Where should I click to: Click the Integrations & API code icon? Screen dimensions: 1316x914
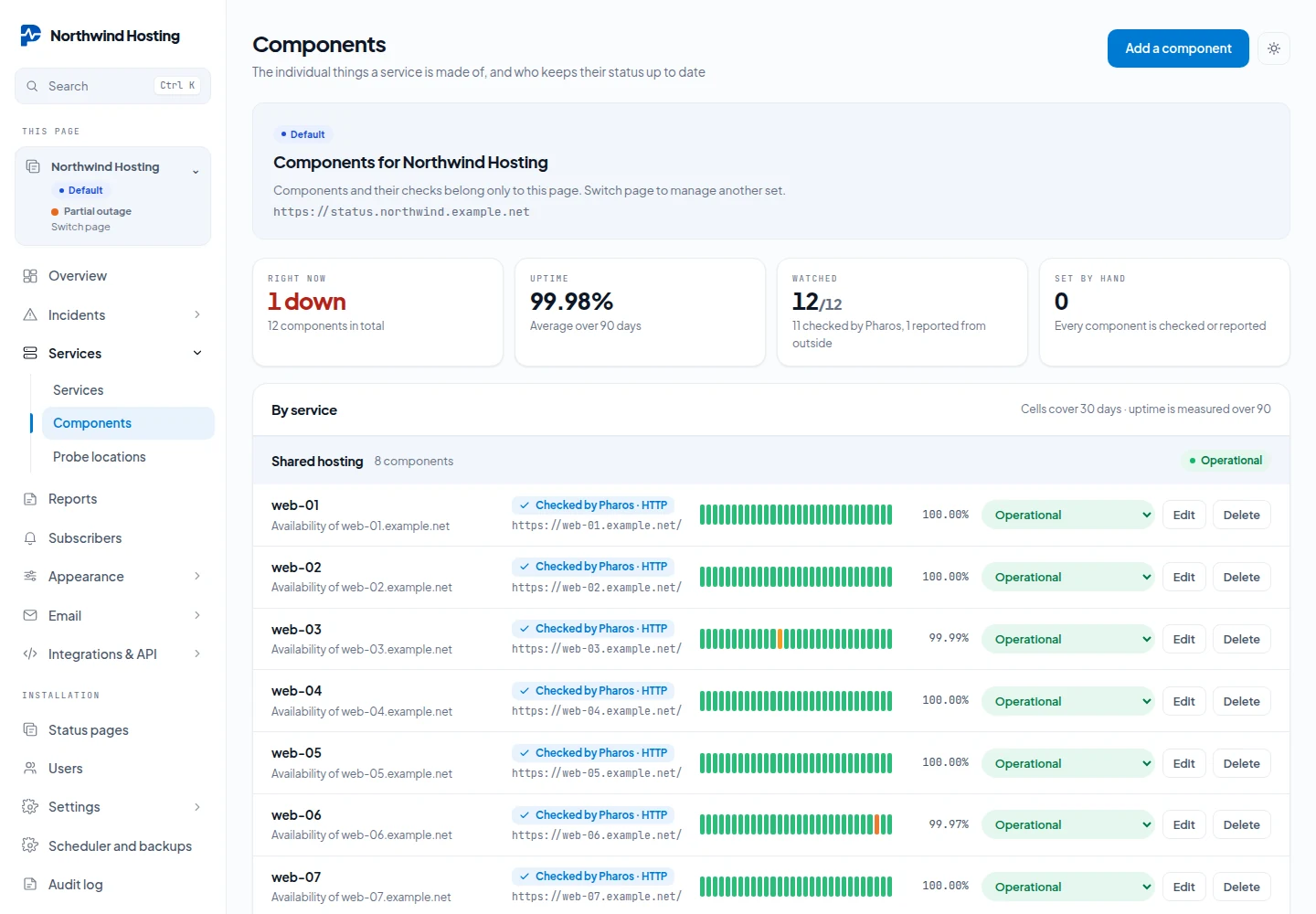(30, 654)
